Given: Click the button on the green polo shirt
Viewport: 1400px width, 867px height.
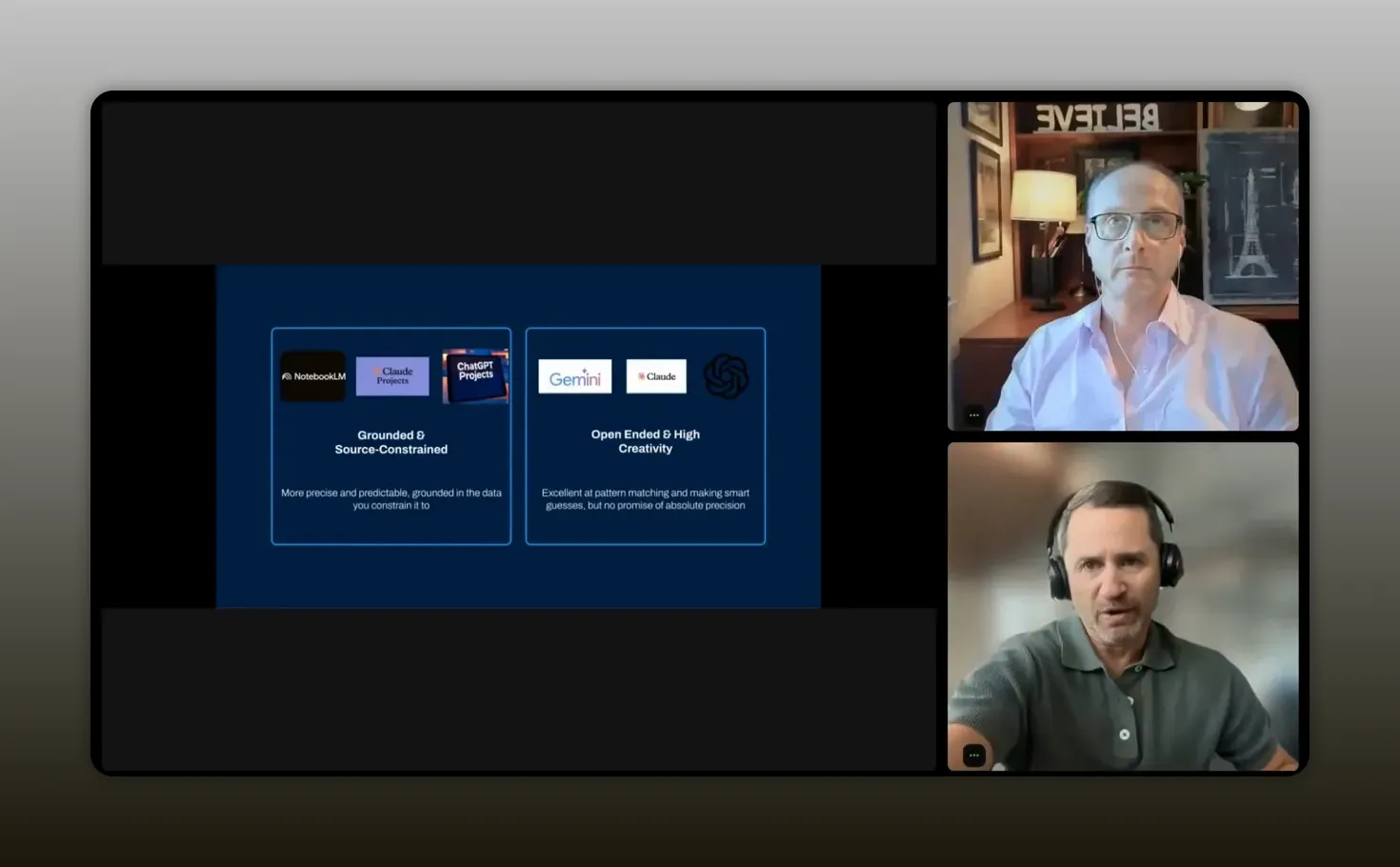Looking at the screenshot, I should tap(1124, 735).
